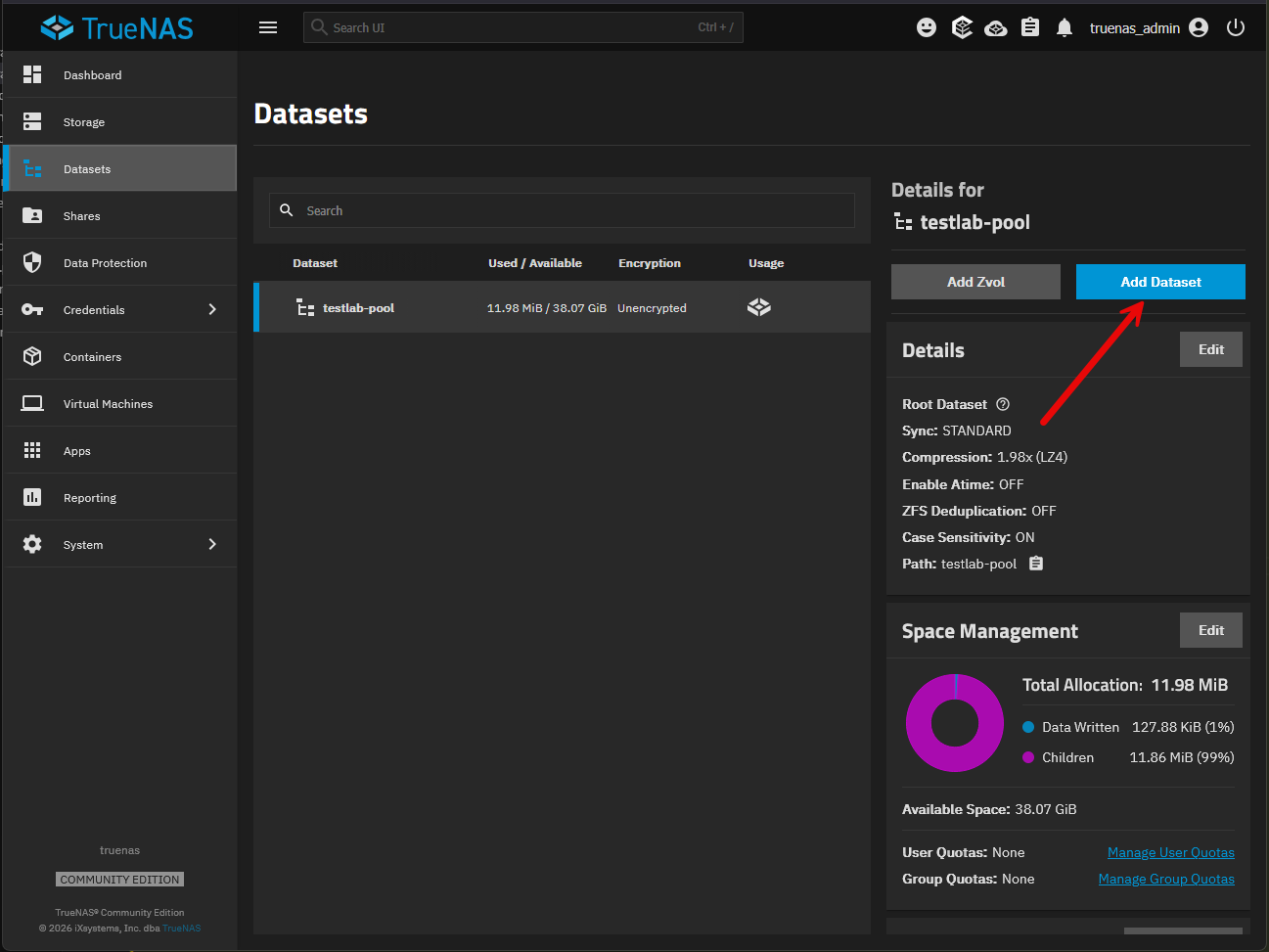Viewport: 1269px width, 952px height.
Task: Open Manage Group Quotas
Action: click(x=1166, y=879)
